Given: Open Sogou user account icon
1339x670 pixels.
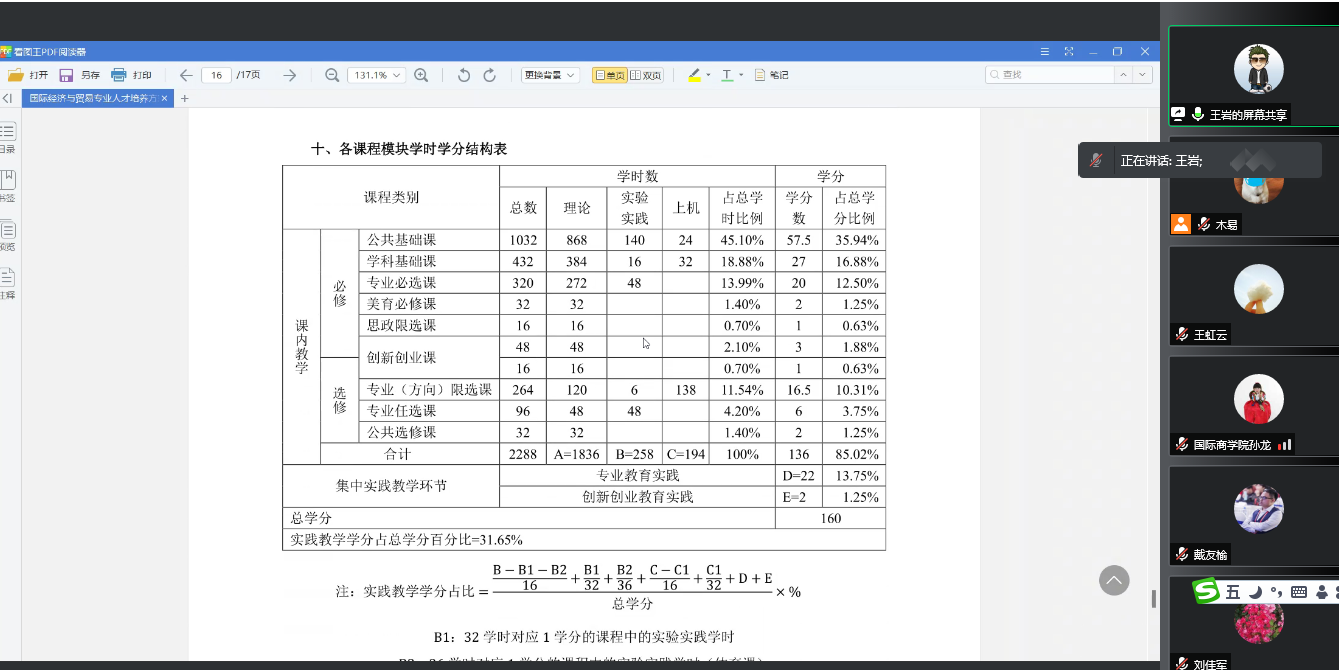Looking at the screenshot, I should click(1320, 592).
